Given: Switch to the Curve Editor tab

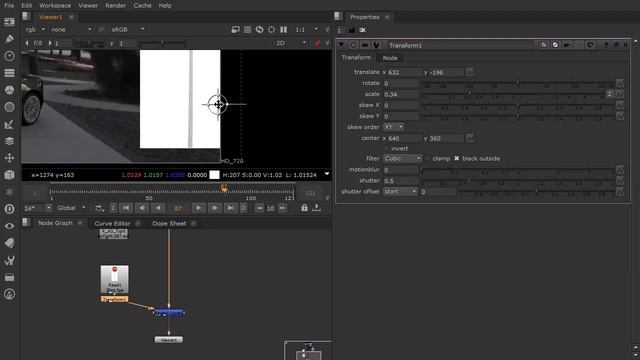Looking at the screenshot, I should coord(112,223).
